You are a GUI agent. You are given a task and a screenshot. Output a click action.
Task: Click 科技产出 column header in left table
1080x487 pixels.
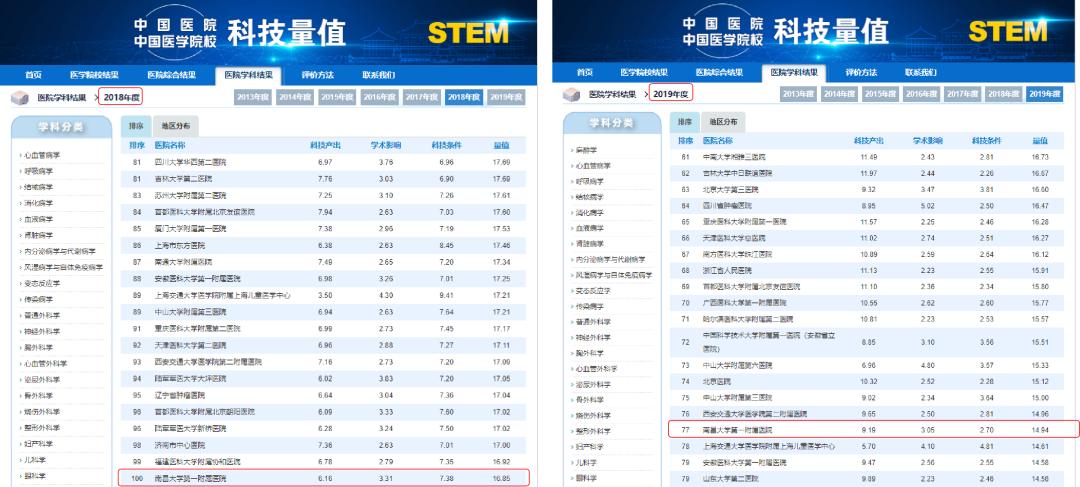coord(325,145)
